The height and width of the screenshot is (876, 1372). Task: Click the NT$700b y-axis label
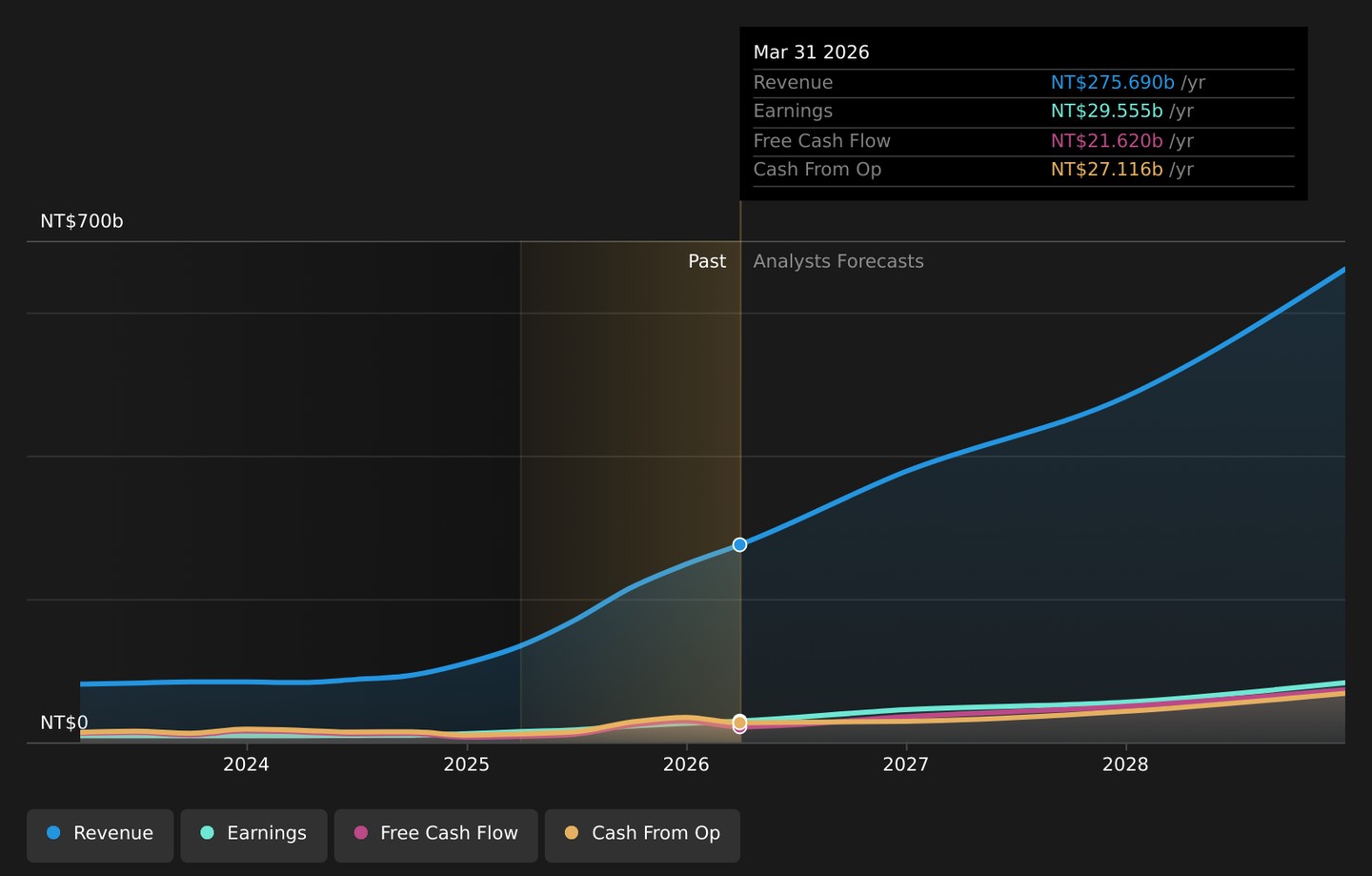pyautogui.click(x=82, y=221)
